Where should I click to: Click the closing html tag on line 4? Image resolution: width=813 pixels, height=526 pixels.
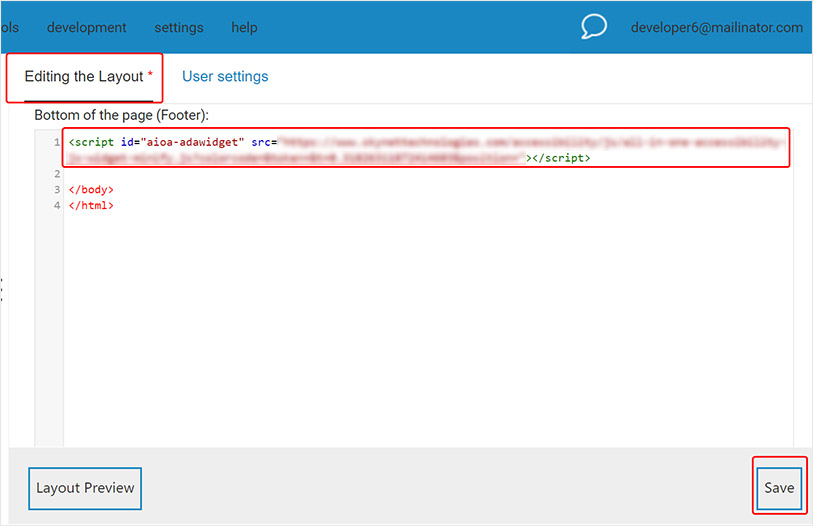click(x=91, y=205)
